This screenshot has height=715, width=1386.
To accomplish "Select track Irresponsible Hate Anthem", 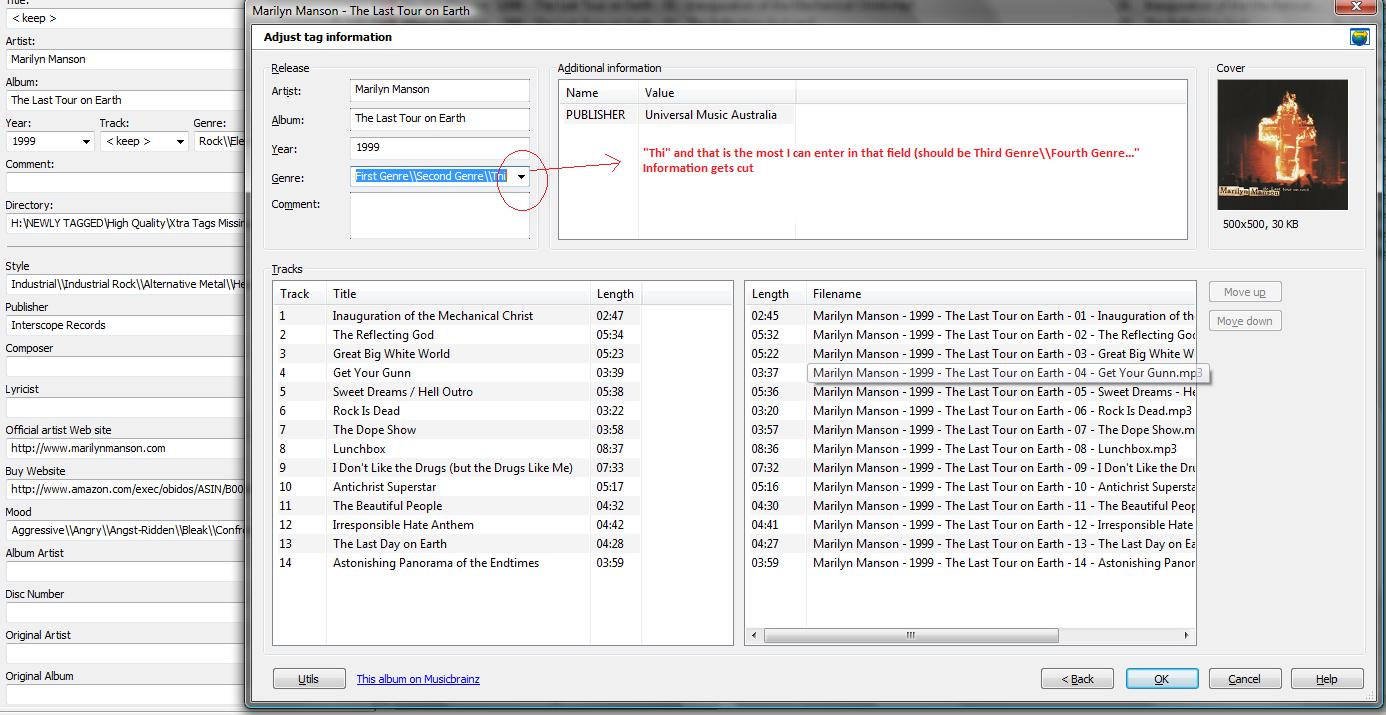I will 403,525.
